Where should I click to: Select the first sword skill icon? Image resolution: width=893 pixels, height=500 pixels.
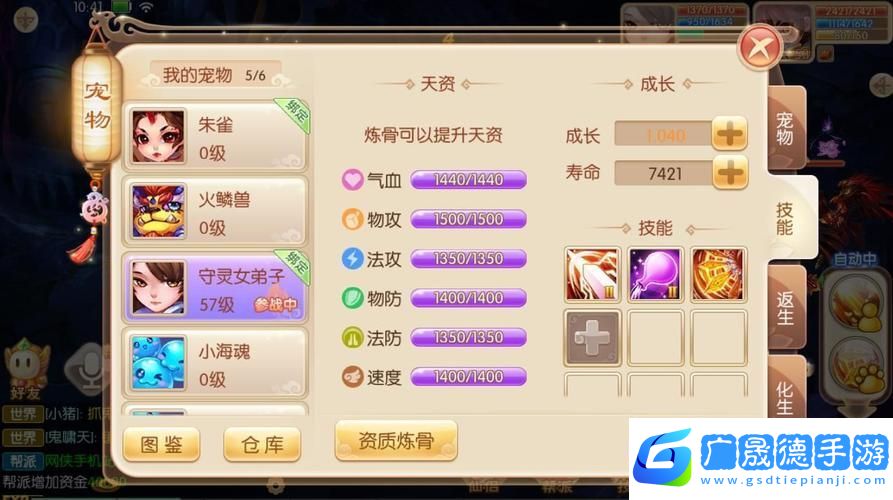tap(592, 274)
